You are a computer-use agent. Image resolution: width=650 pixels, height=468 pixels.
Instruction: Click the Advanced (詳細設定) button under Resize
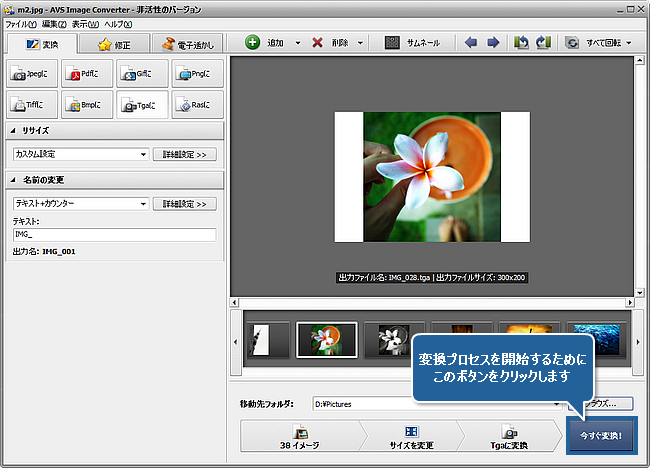pos(184,154)
